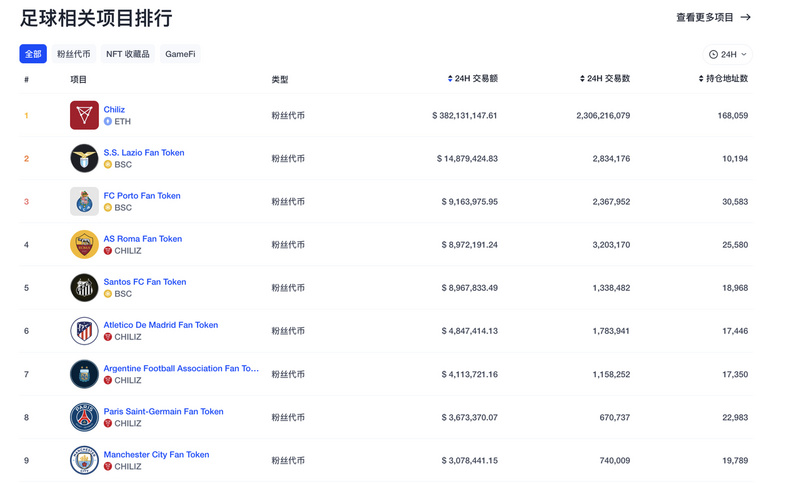The height and width of the screenshot is (484, 800).
Task: Click the transaction count 3,203,170
Action: [611, 245]
